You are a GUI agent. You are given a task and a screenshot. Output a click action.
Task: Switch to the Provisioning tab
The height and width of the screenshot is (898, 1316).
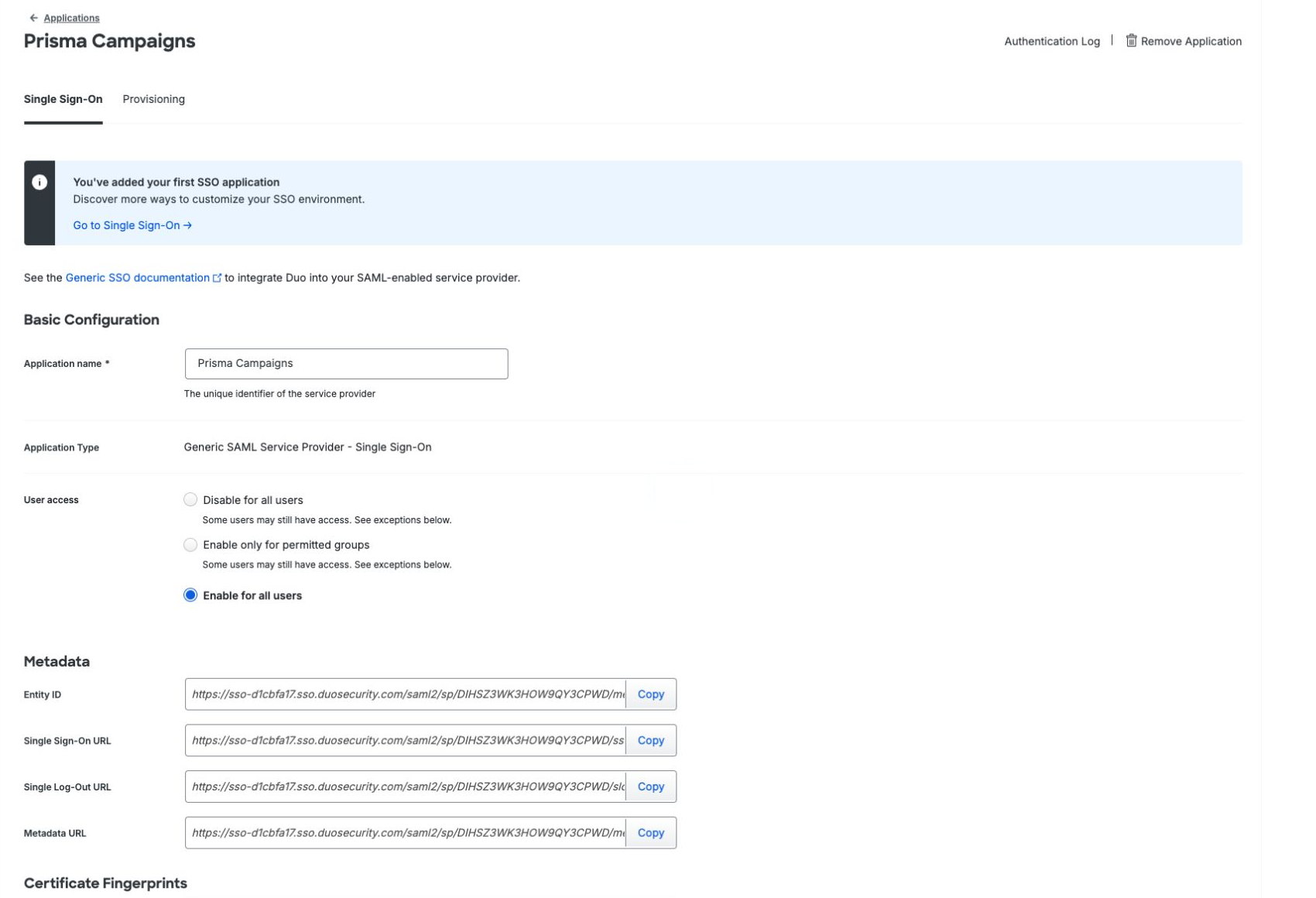(x=153, y=99)
